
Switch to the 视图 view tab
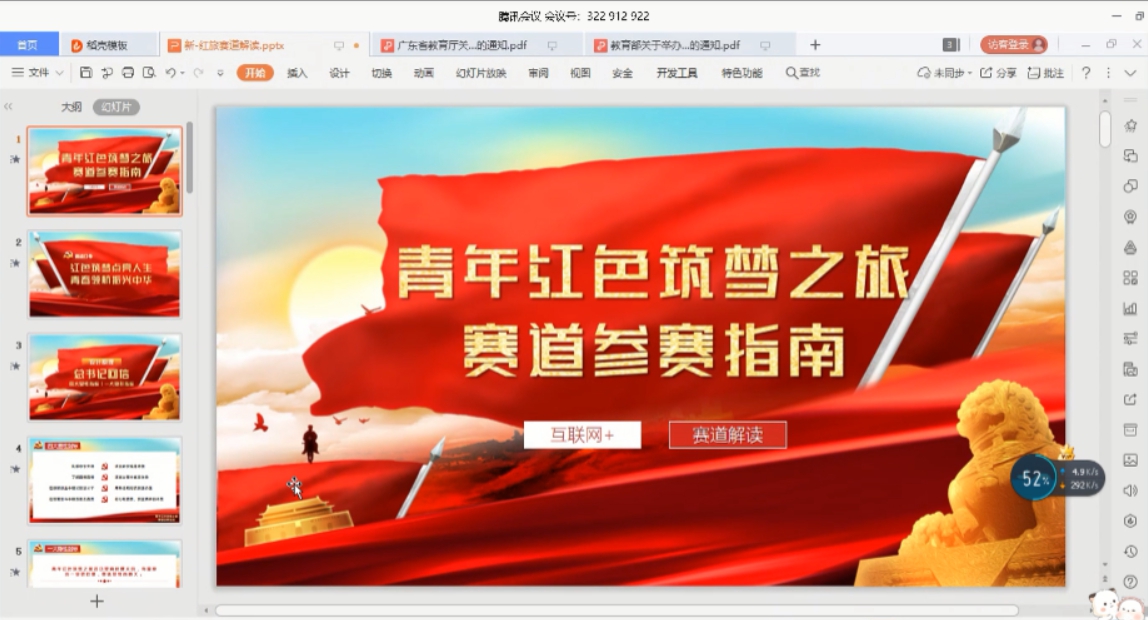pyautogui.click(x=581, y=72)
